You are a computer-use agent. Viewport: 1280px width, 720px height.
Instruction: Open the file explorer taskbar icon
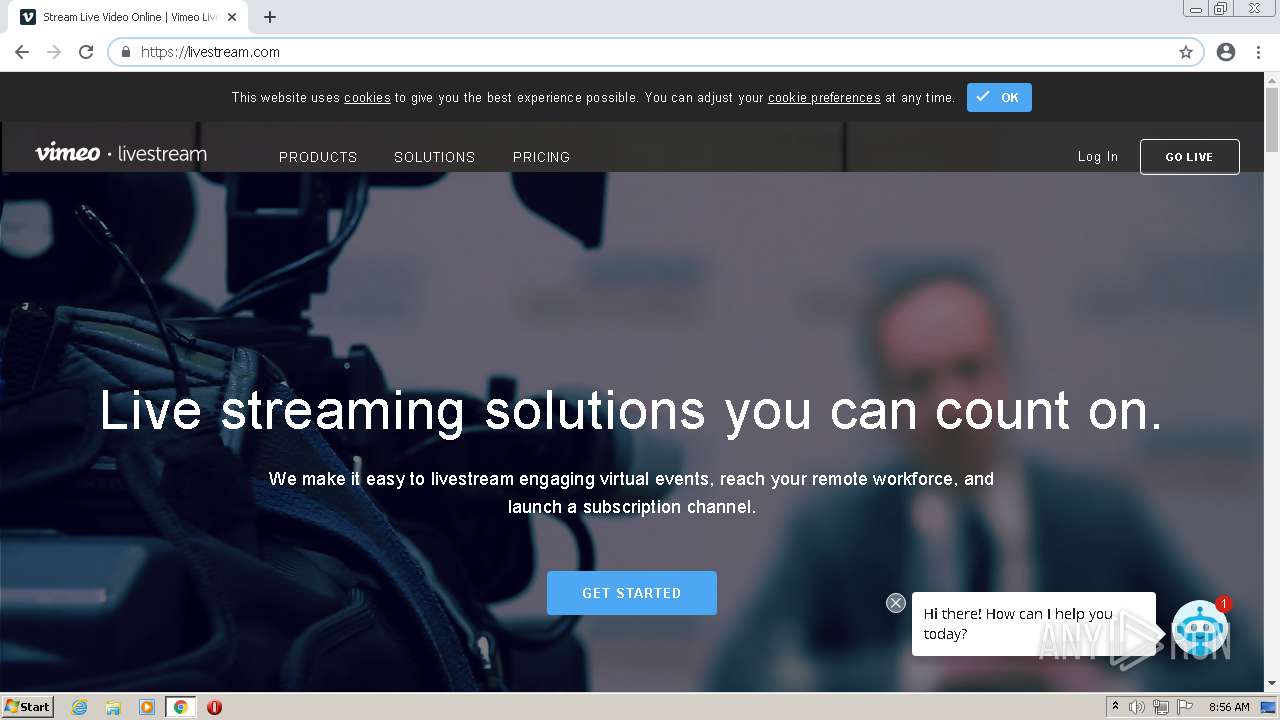coord(113,707)
